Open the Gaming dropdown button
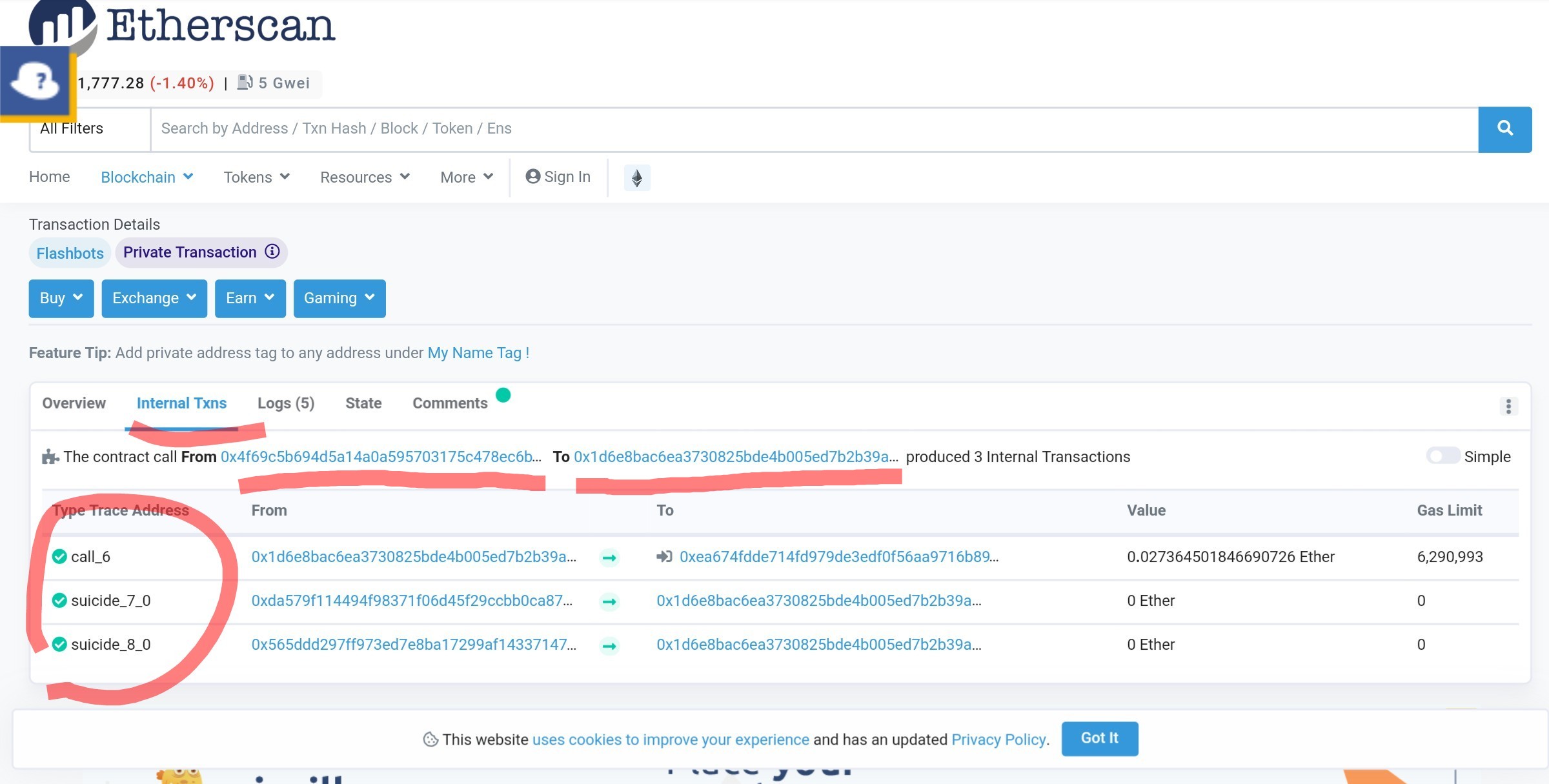The height and width of the screenshot is (784, 1549). (x=339, y=298)
